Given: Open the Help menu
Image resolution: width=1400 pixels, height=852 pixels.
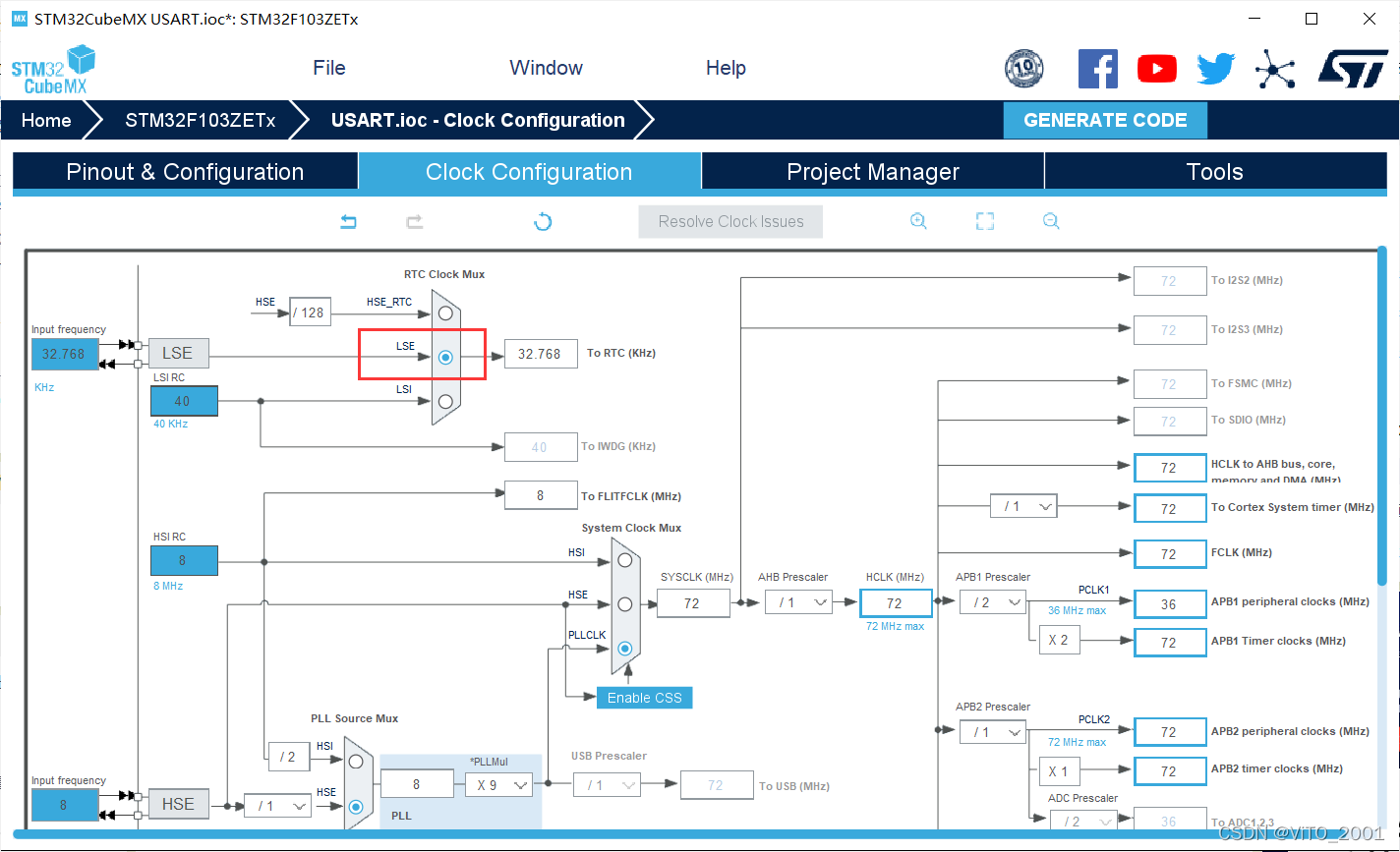Looking at the screenshot, I should coord(726,68).
